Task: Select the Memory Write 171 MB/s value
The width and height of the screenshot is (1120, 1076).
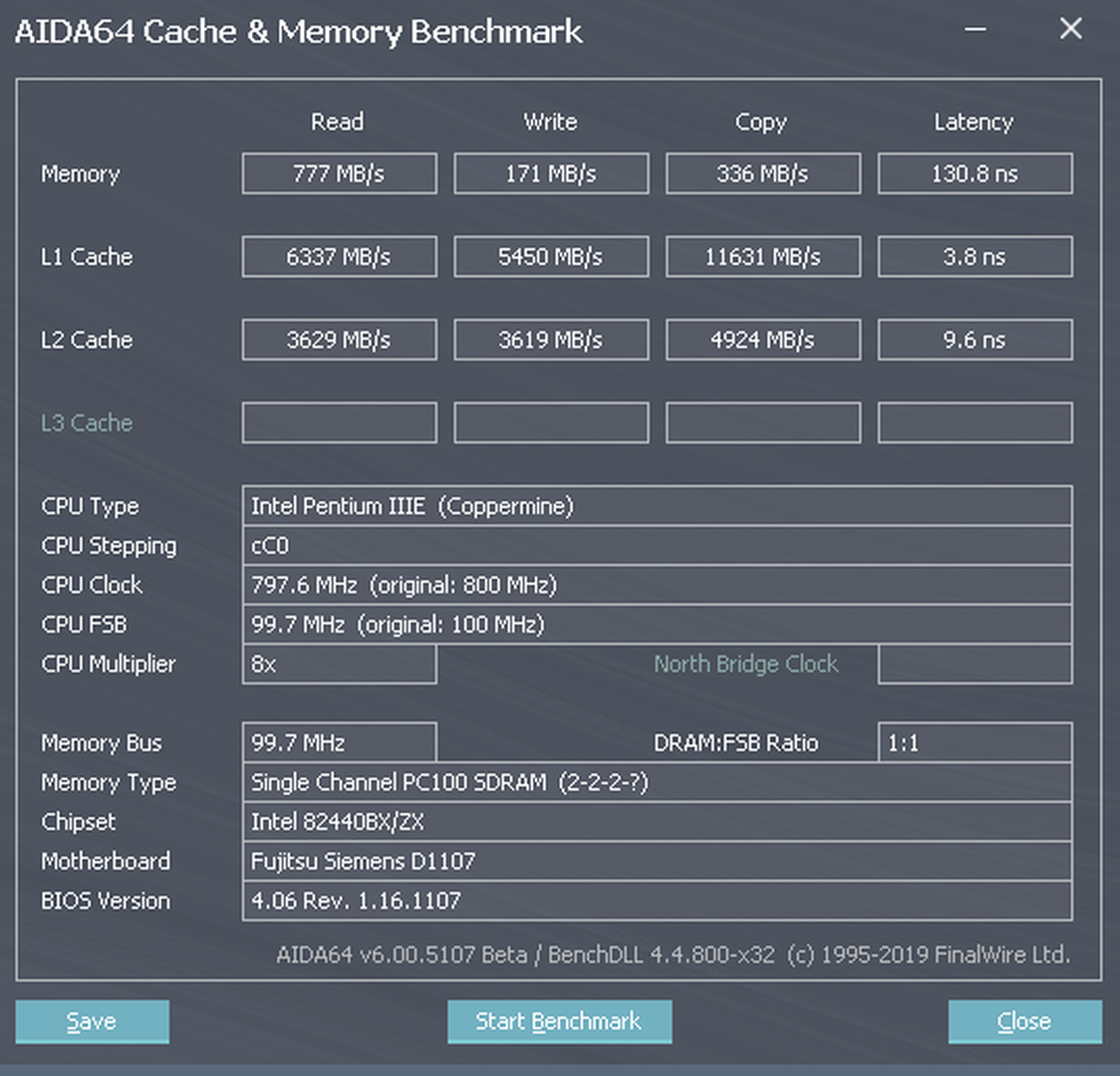Action: tap(551, 173)
